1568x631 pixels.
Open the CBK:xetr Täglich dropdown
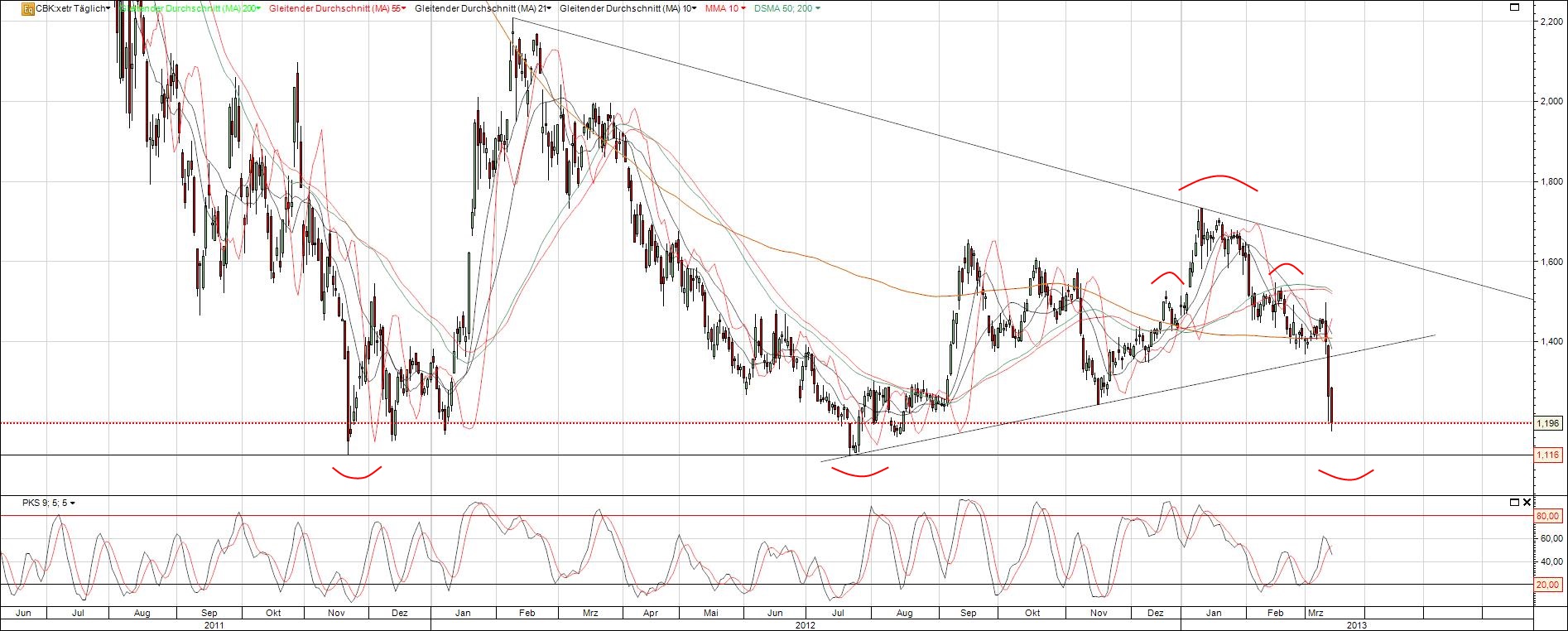click(73, 8)
